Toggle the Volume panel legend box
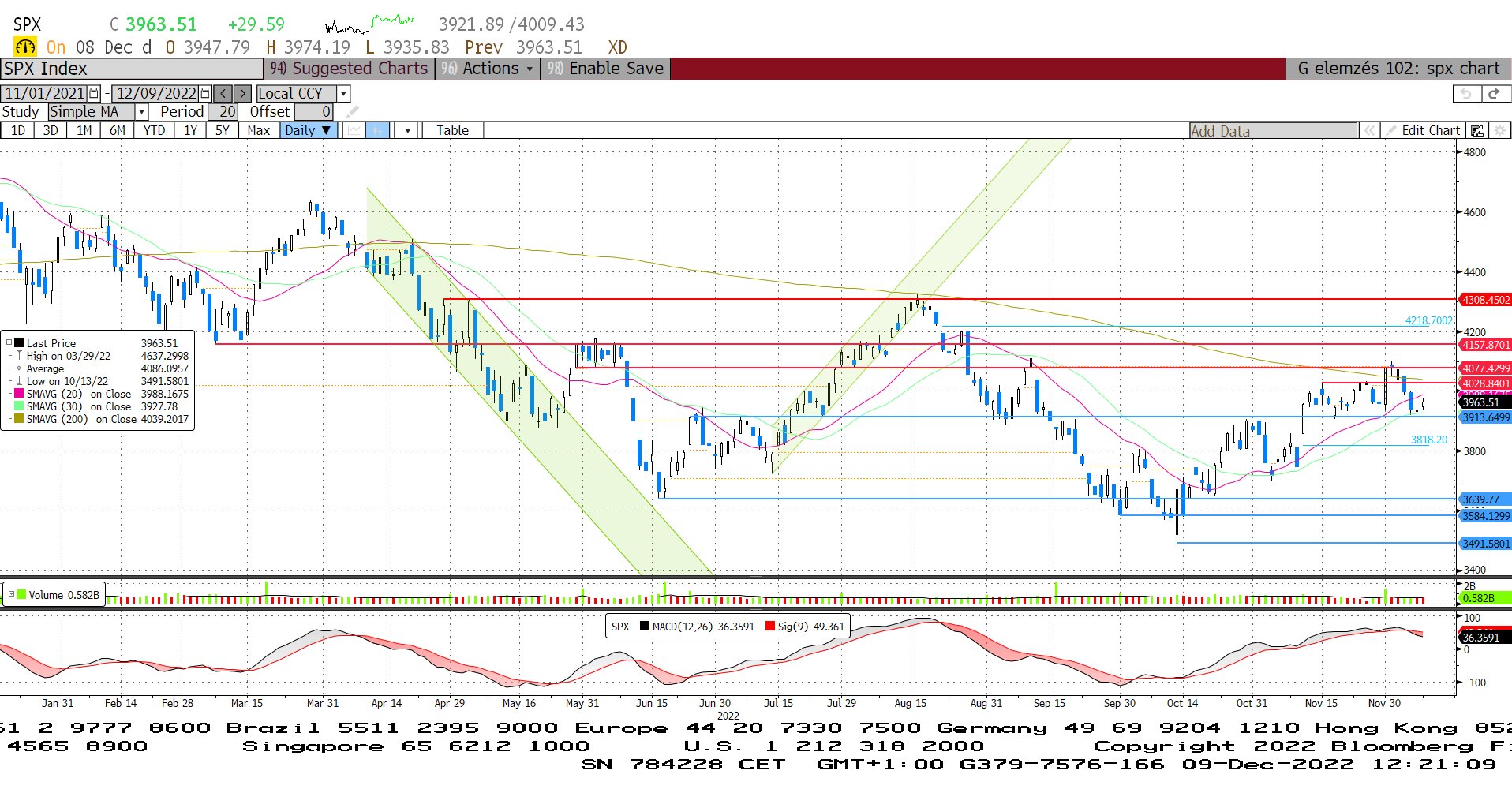This screenshot has height=808, width=1512. 11,595
